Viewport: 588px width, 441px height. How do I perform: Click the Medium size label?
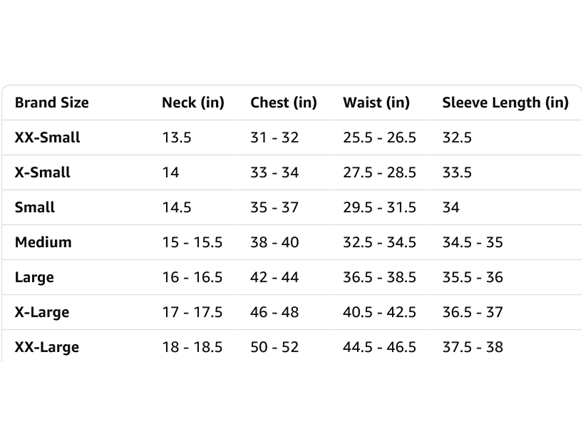click(43, 242)
